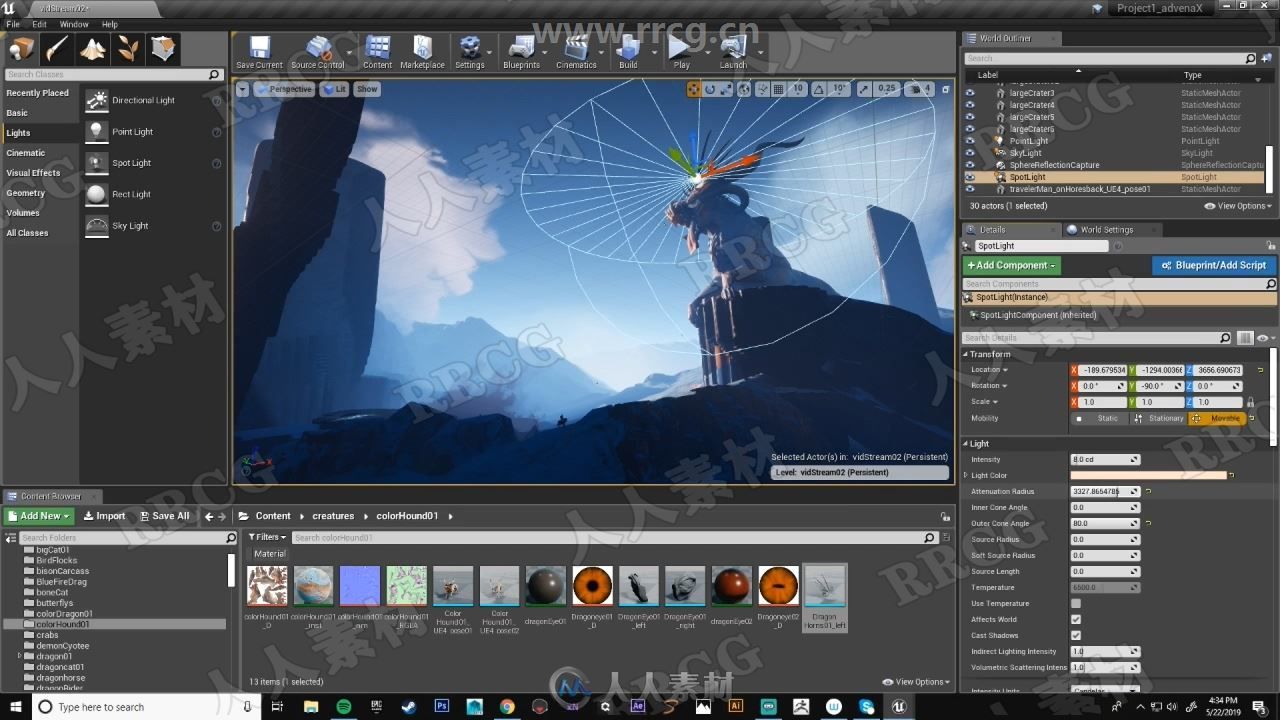The width and height of the screenshot is (1280, 720).
Task: Collapse the Transform section
Action: 966,354
